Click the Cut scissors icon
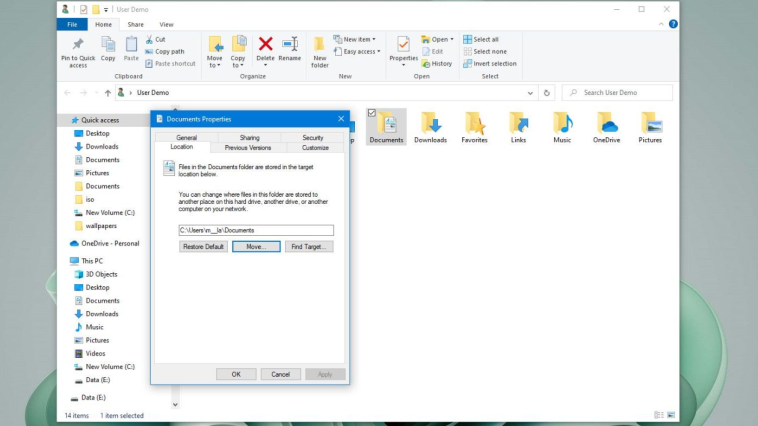Screen dimensions: 758x426 click(x=149, y=39)
